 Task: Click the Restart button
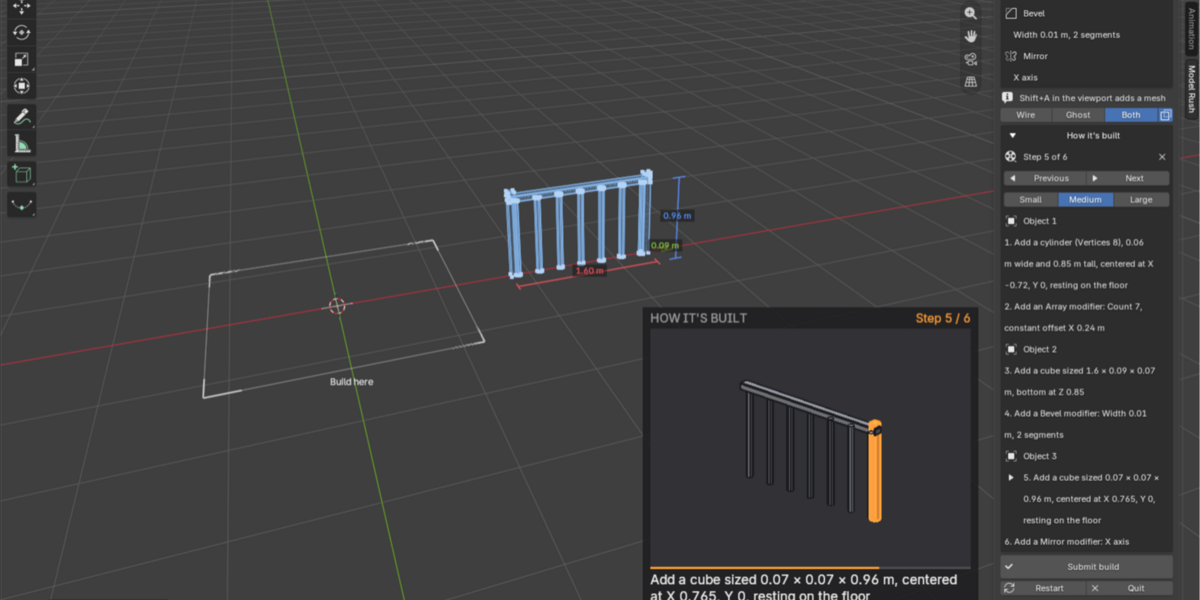coord(1043,589)
